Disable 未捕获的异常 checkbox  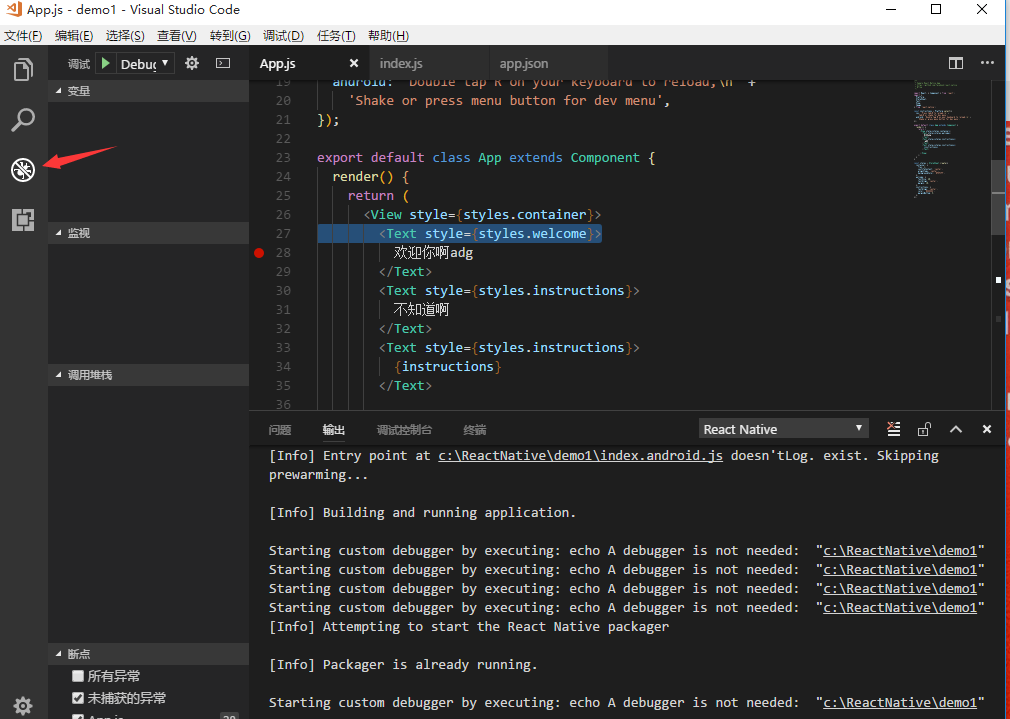coord(78,698)
